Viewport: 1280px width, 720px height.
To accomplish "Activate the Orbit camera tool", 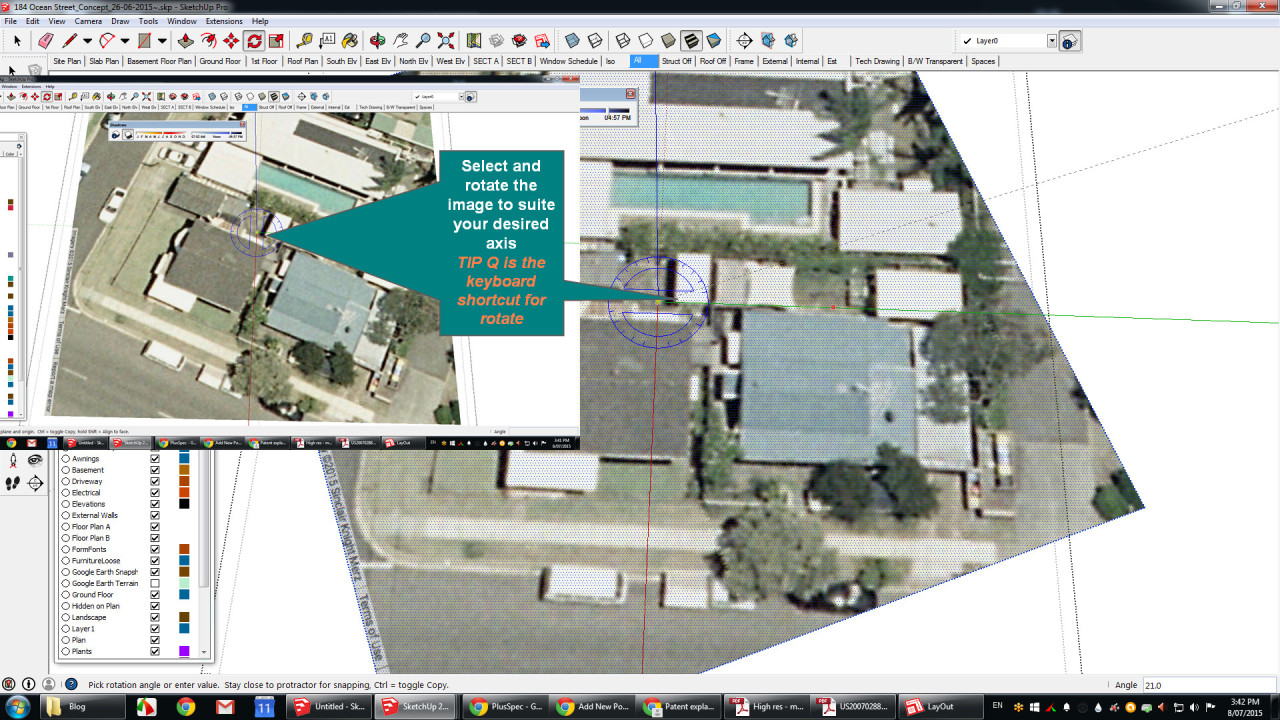I will pos(377,41).
